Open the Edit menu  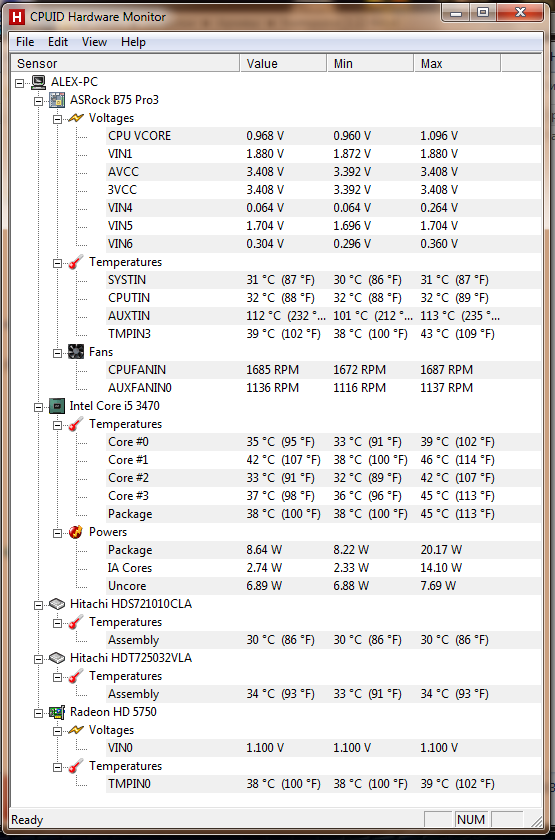58,42
